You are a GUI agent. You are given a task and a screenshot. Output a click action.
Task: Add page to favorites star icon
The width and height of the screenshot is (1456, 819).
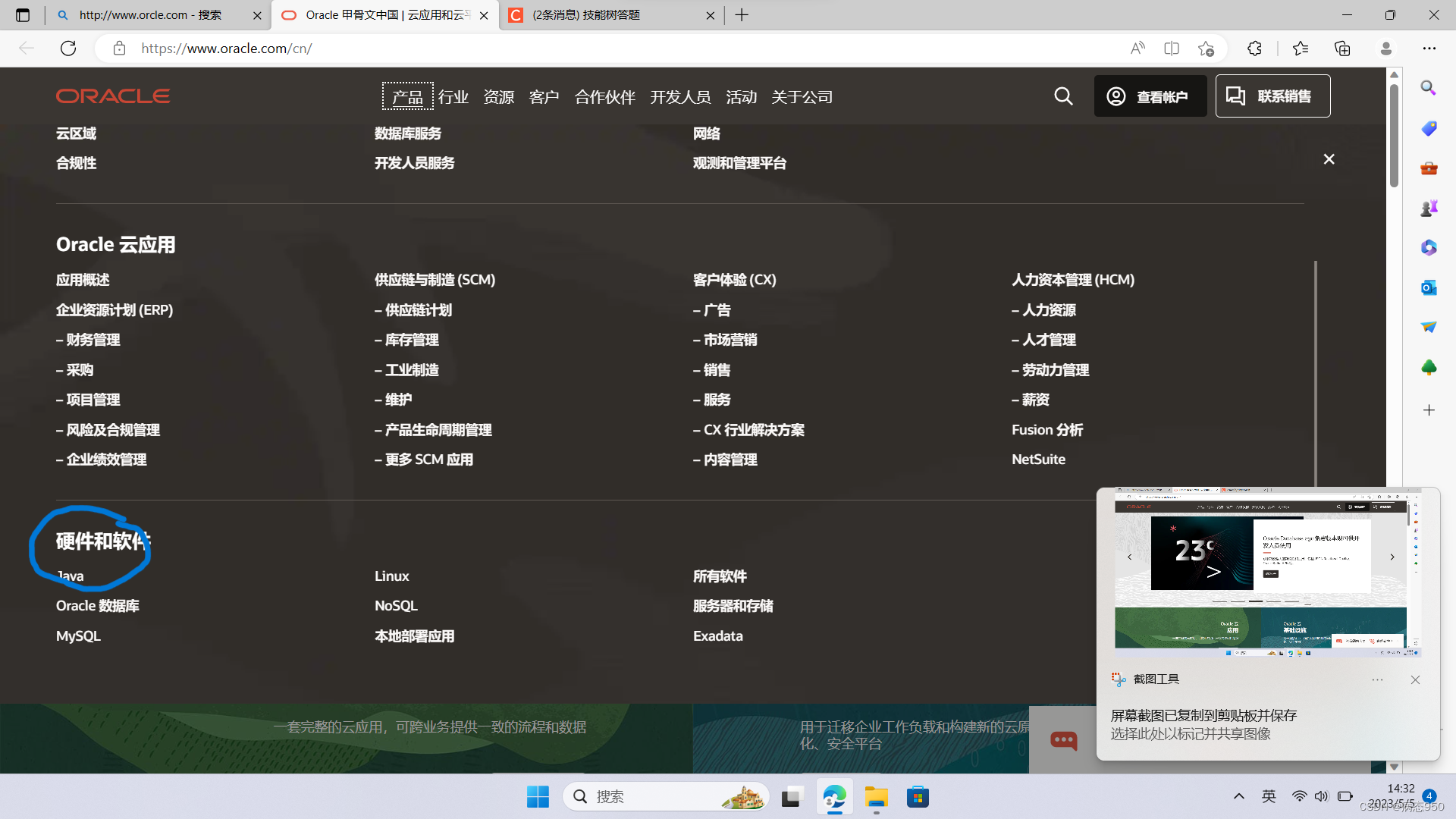click(1206, 49)
